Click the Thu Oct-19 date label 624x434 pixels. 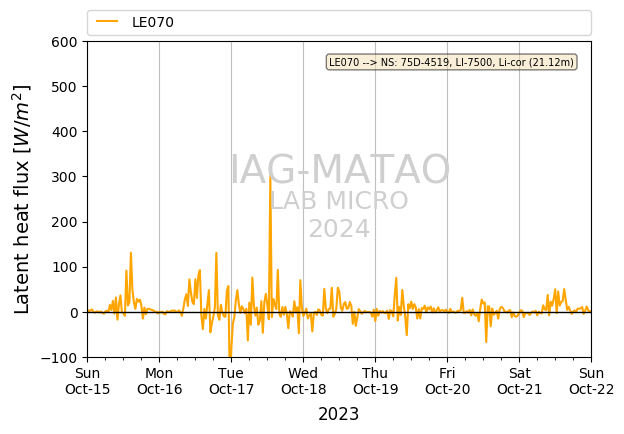pyautogui.click(x=375, y=381)
